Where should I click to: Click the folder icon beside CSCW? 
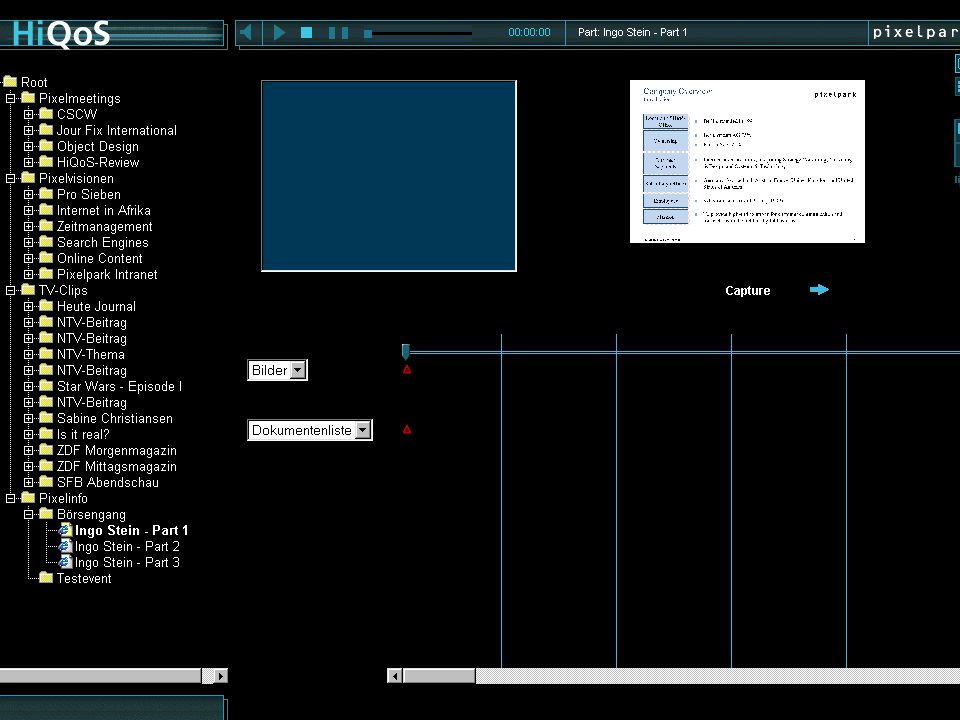click(46, 113)
